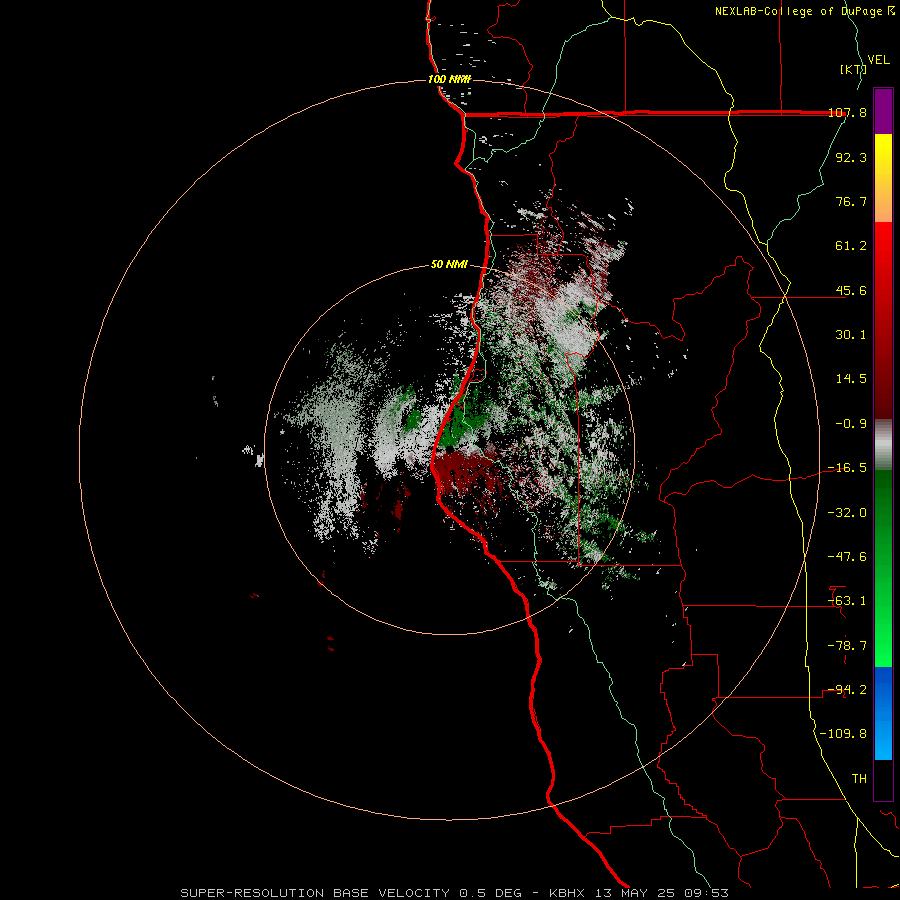Viewport: 900px width, 900px height.
Task: Click the 100 NMI range ring label
Action: click(x=449, y=79)
